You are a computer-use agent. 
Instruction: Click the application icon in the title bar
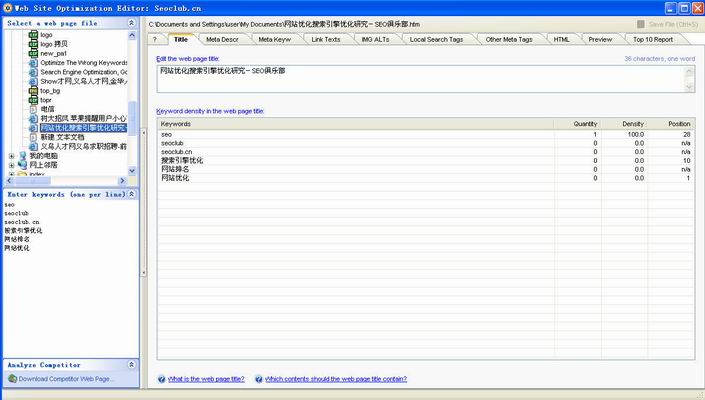tap(8, 8)
